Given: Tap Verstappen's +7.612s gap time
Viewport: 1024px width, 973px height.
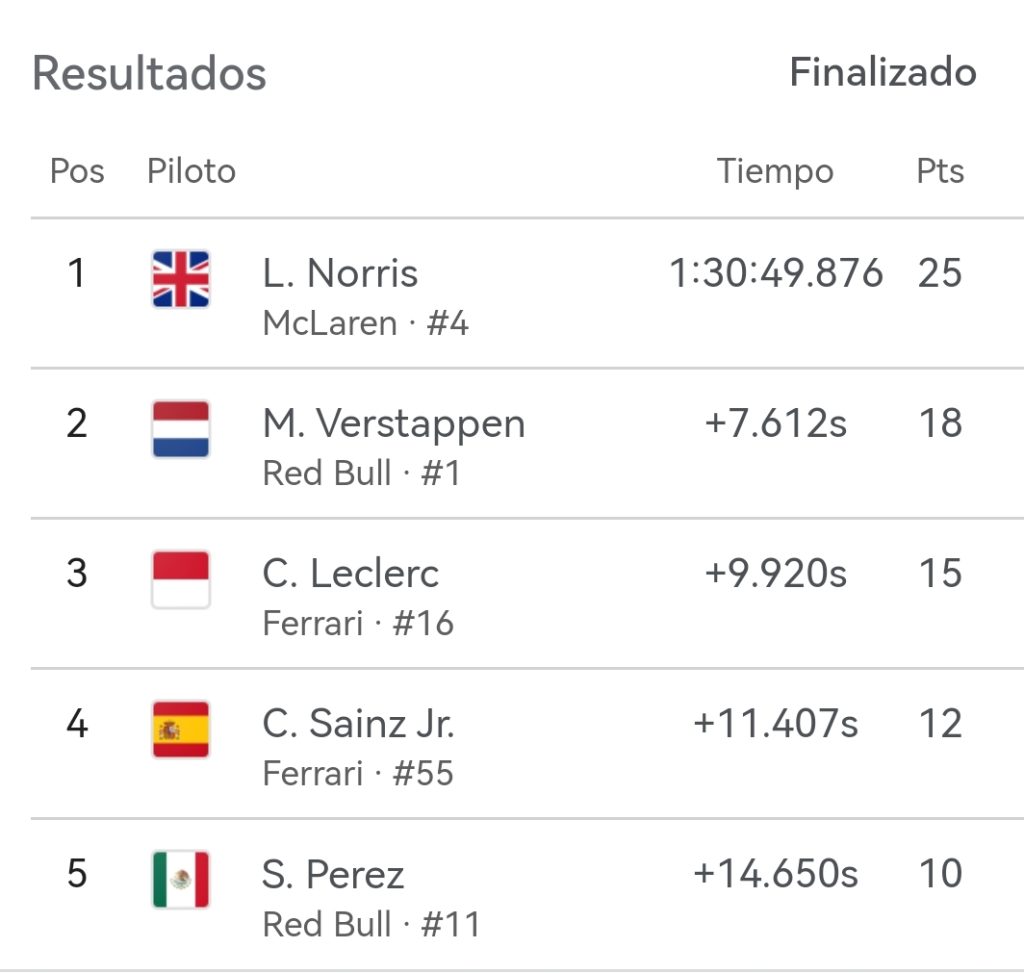Looking at the screenshot, I should pyautogui.click(x=776, y=423).
